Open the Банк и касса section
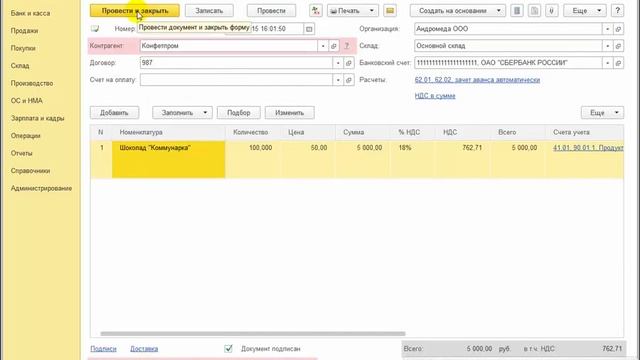This screenshot has height=360, width=640. pos(30,13)
